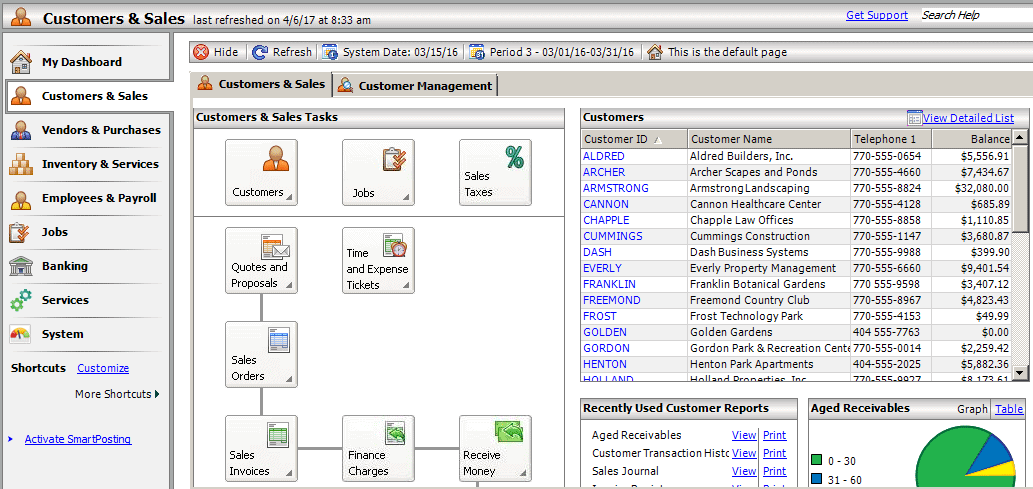This screenshot has height=489, width=1033.
Task: Open customer HENTON
Action: click(x=605, y=364)
